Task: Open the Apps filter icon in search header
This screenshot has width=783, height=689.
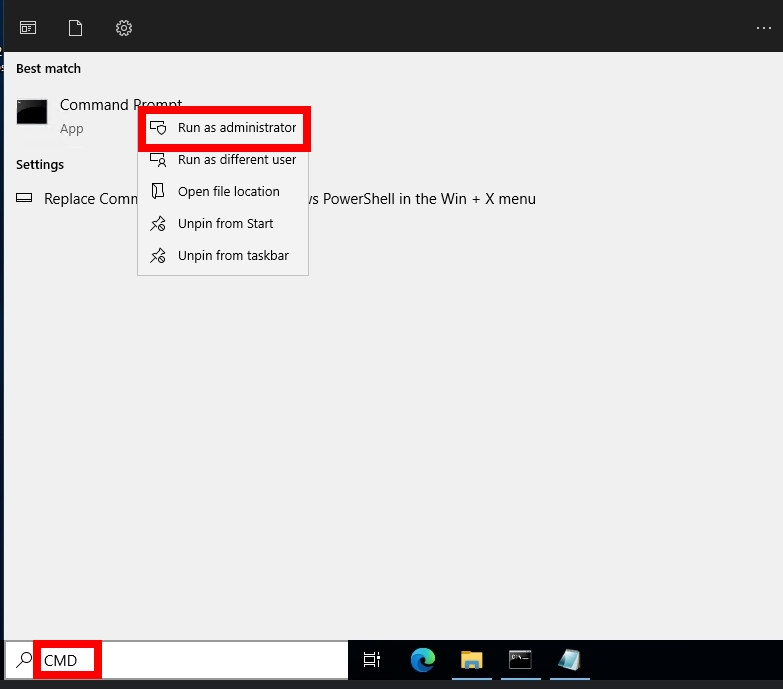Action: (x=28, y=28)
